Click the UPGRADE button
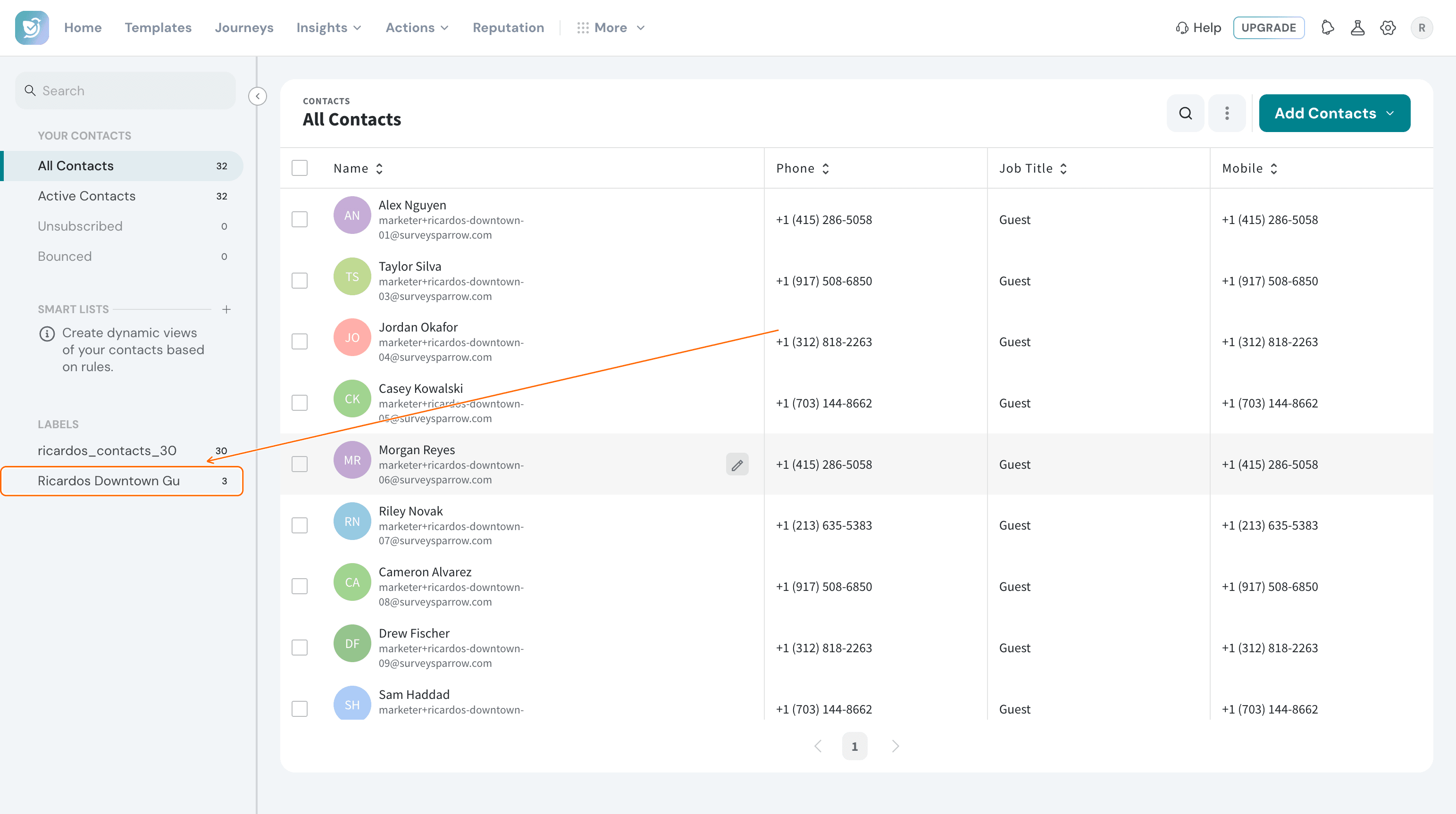The image size is (1456, 814). pos(1268,28)
